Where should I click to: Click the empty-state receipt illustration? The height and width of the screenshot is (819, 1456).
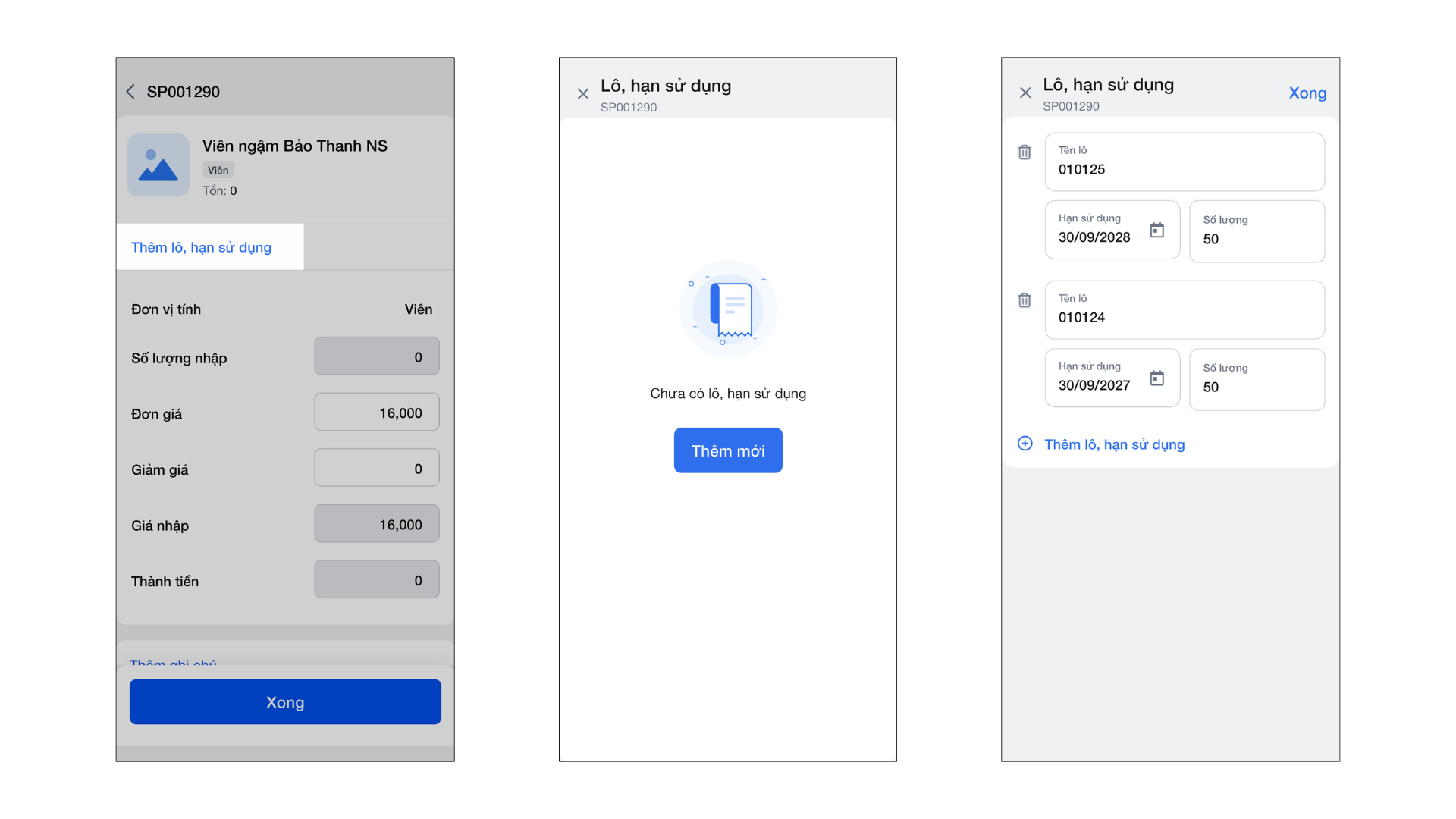click(x=728, y=309)
